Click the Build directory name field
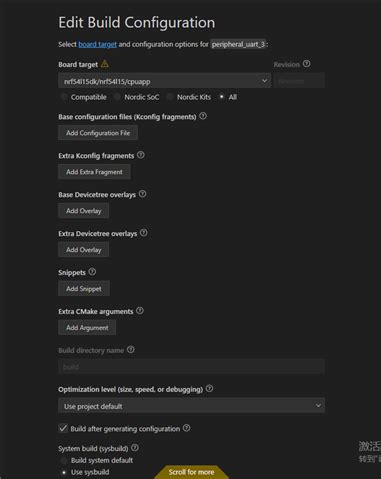The width and height of the screenshot is (381, 479). (x=191, y=367)
